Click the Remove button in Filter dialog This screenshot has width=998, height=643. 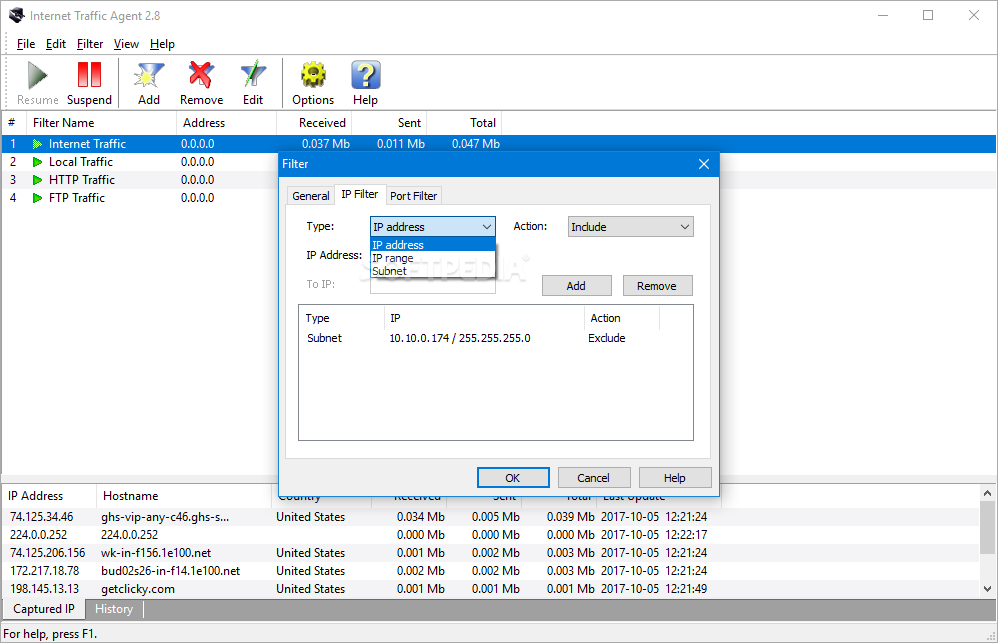click(657, 286)
